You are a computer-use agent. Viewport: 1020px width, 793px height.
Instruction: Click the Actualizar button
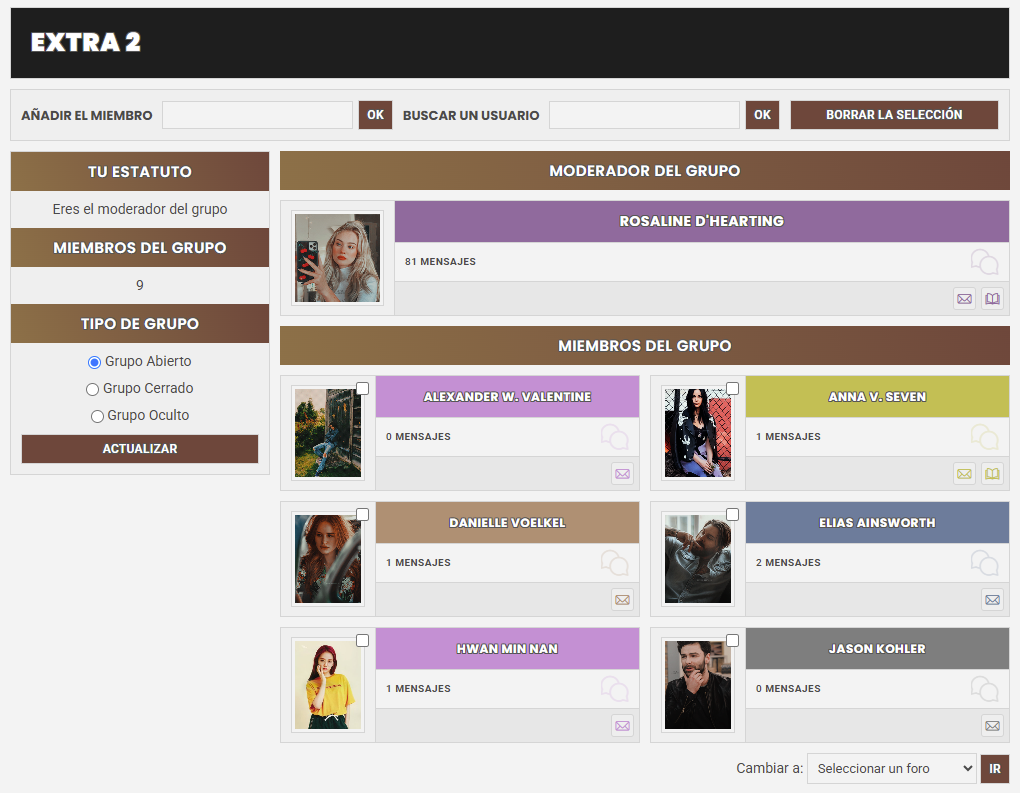pyautogui.click(x=140, y=449)
